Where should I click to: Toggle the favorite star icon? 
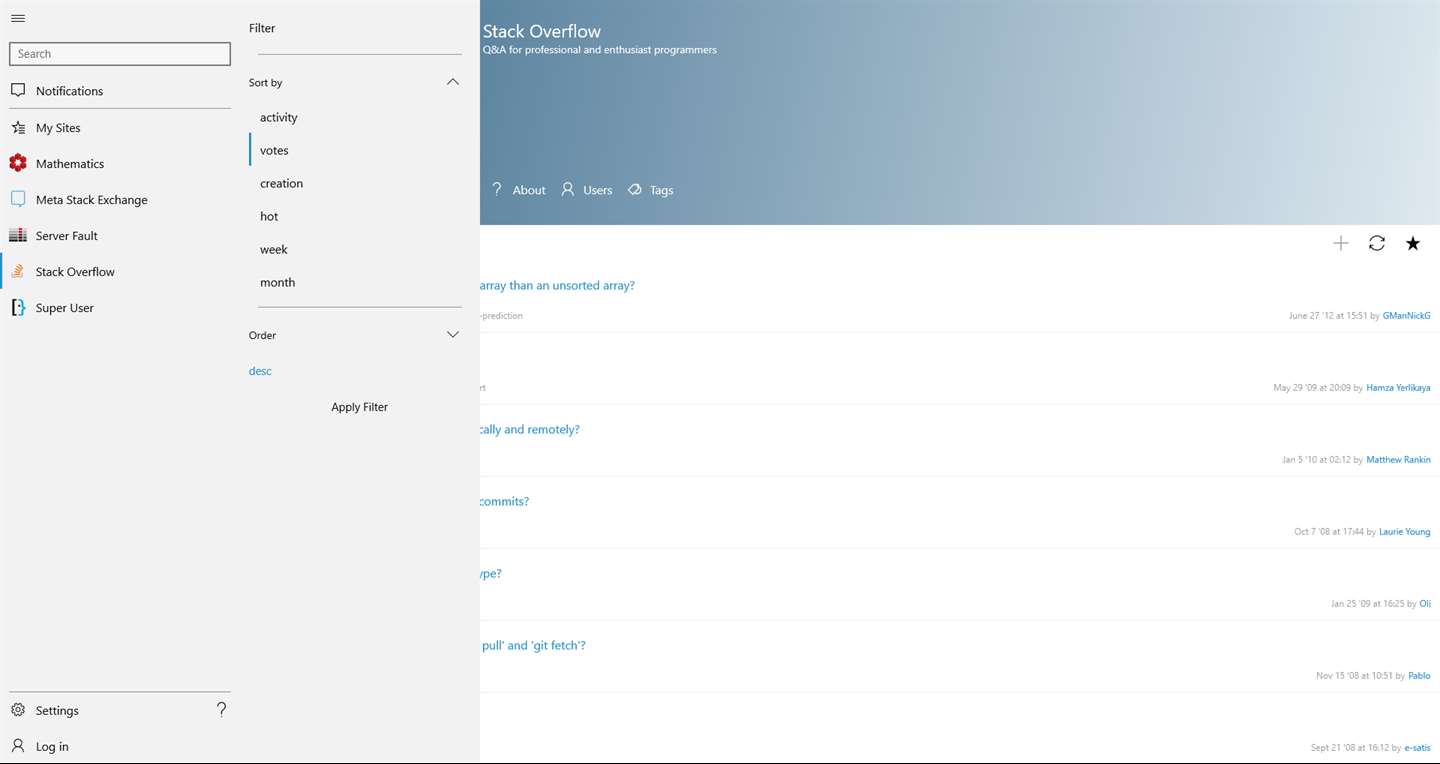pos(1413,243)
